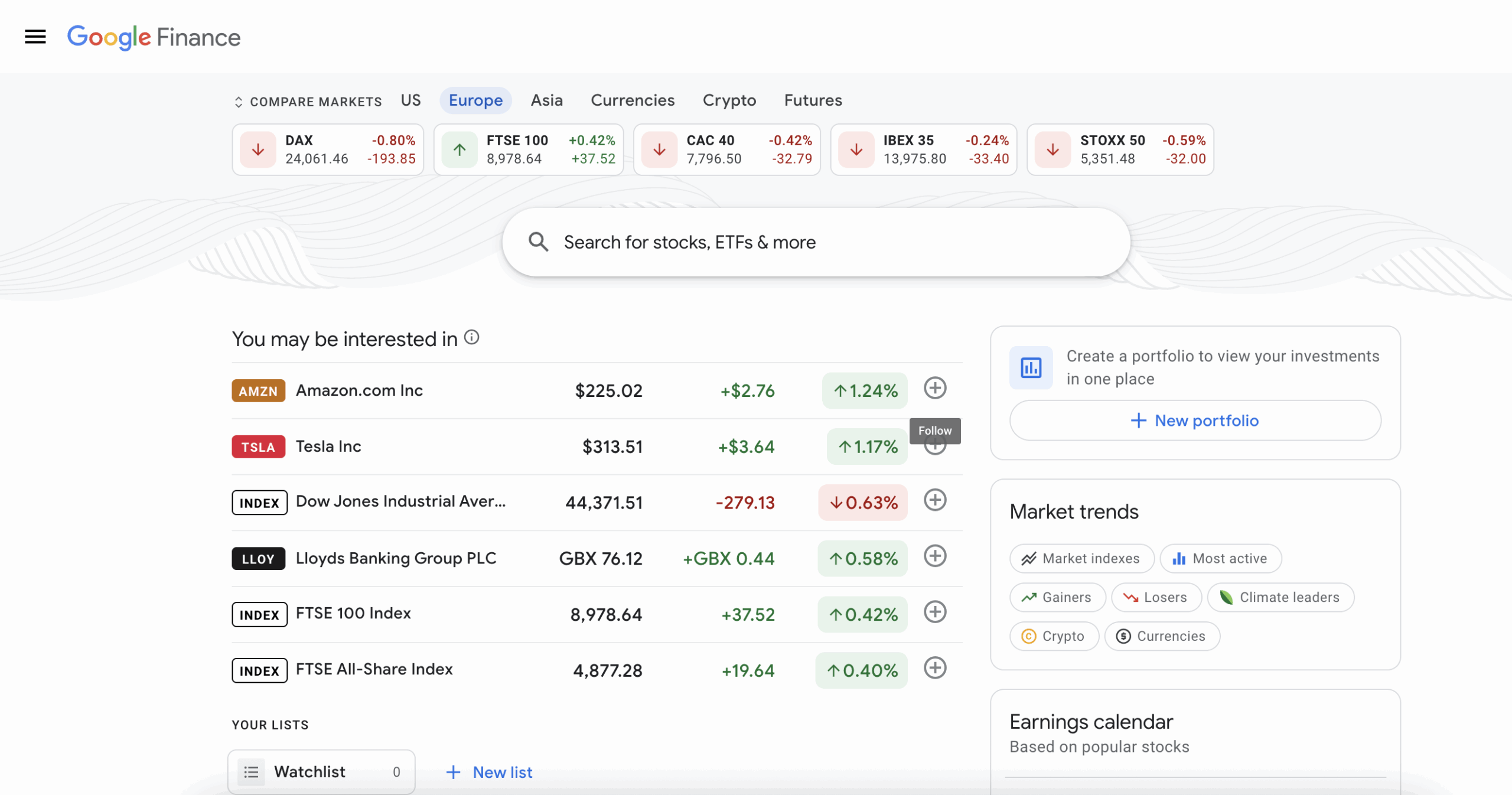This screenshot has width=1512, height=795.
Task: Click the info icon beside 'You may be interested in'
Action: pyautogui.click(x=471, y=337)
